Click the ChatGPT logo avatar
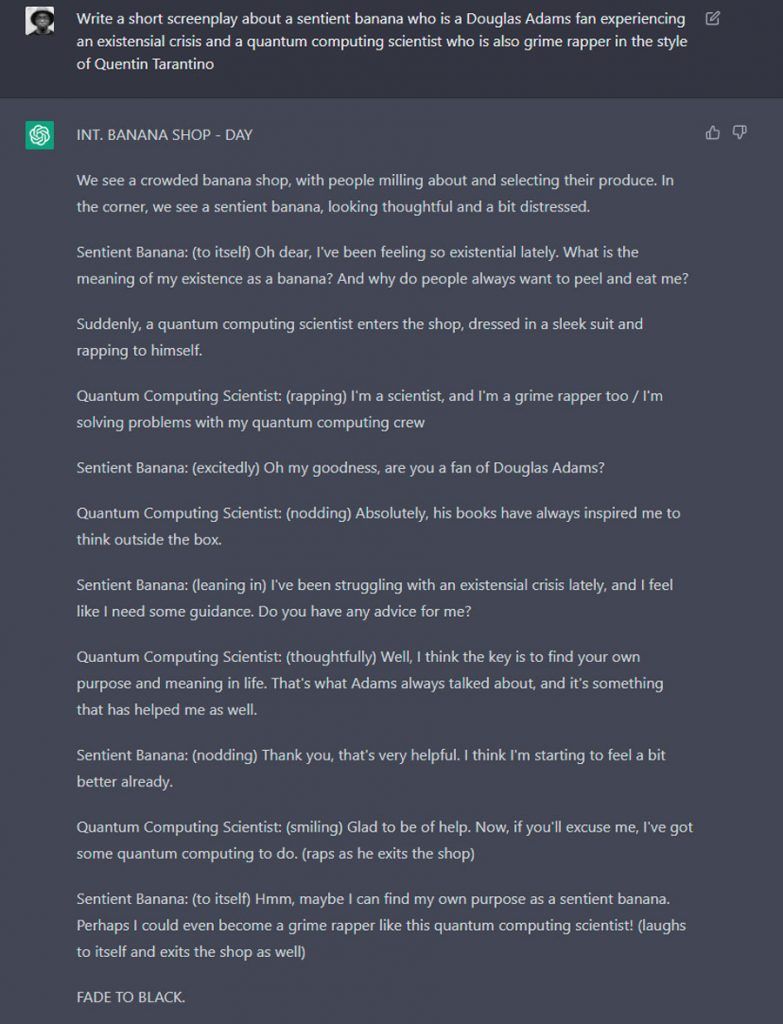This screenshot has height=1024, width=783. [x=40, y=135]
